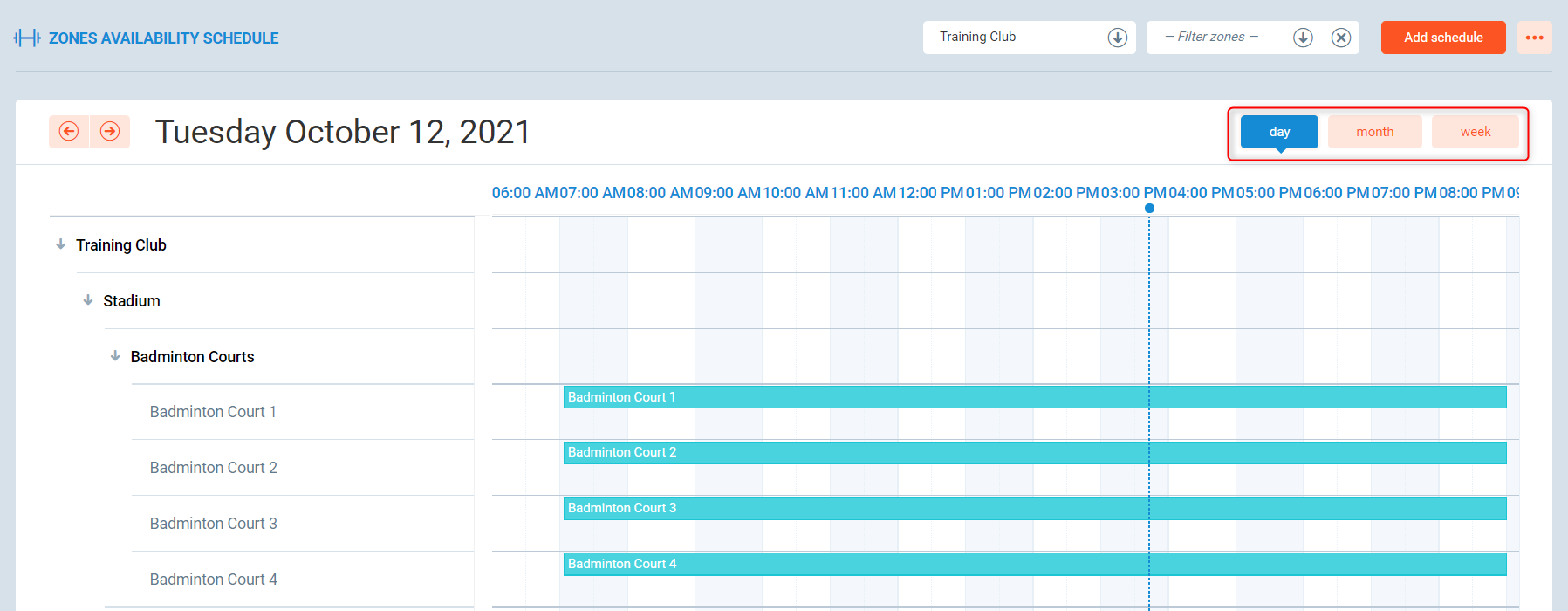This screenshot has width=1568, height=611.
Task: Clear the zones filter with X icon
Action: tap(1341, 38)
